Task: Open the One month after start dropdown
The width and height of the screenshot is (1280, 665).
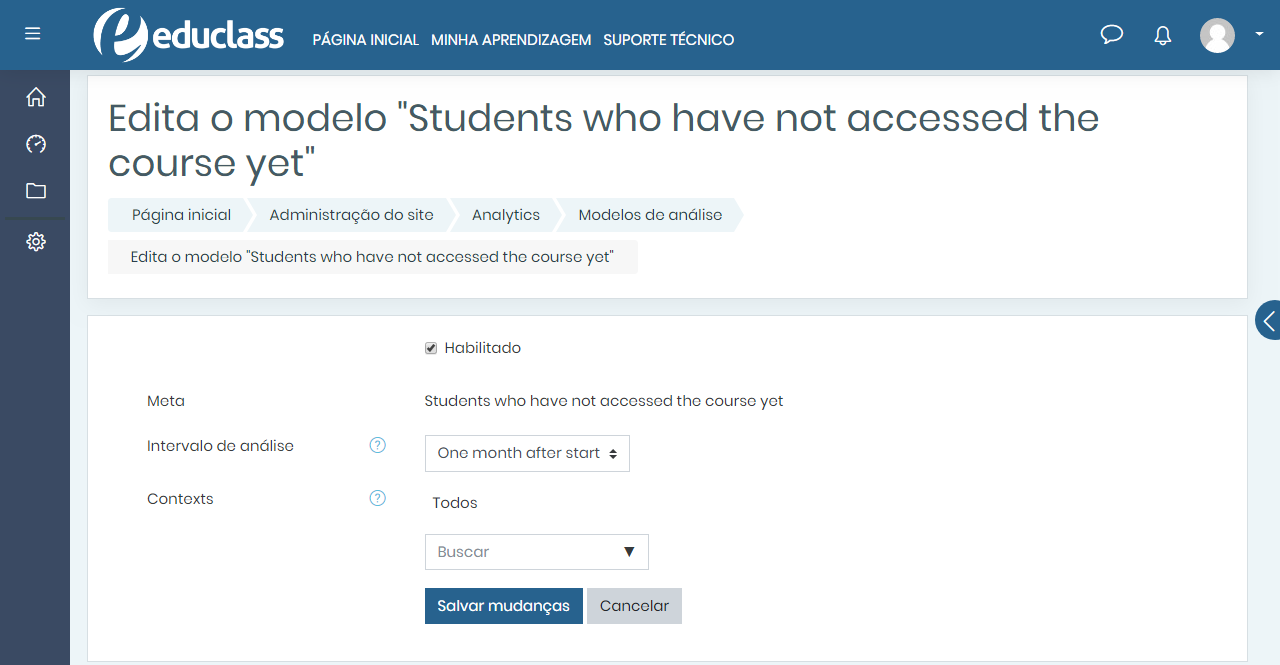Action: [527, 453]
